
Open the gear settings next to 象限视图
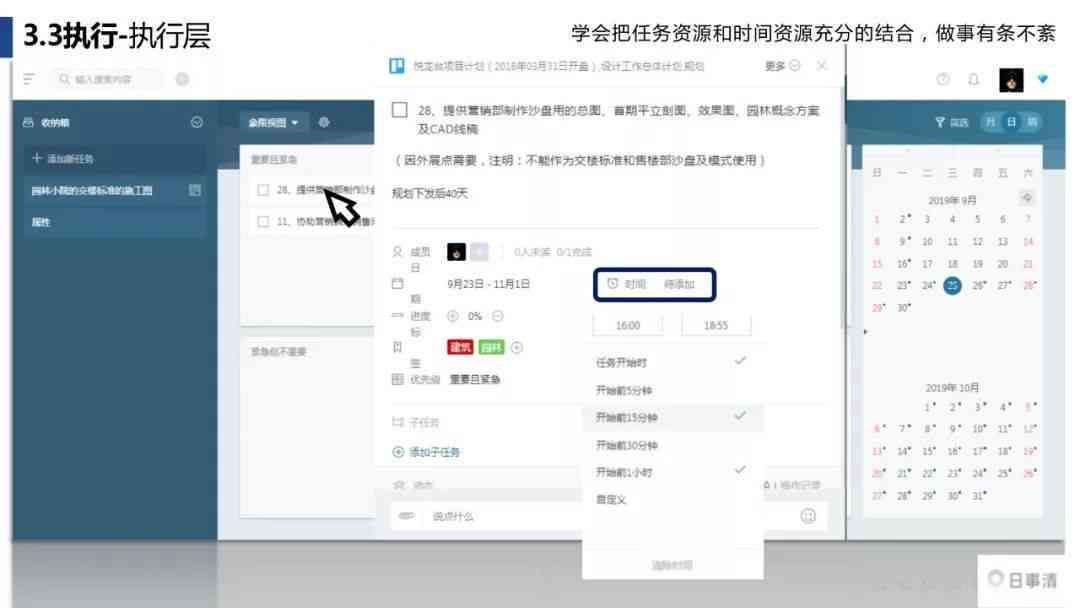pos(324,122)
